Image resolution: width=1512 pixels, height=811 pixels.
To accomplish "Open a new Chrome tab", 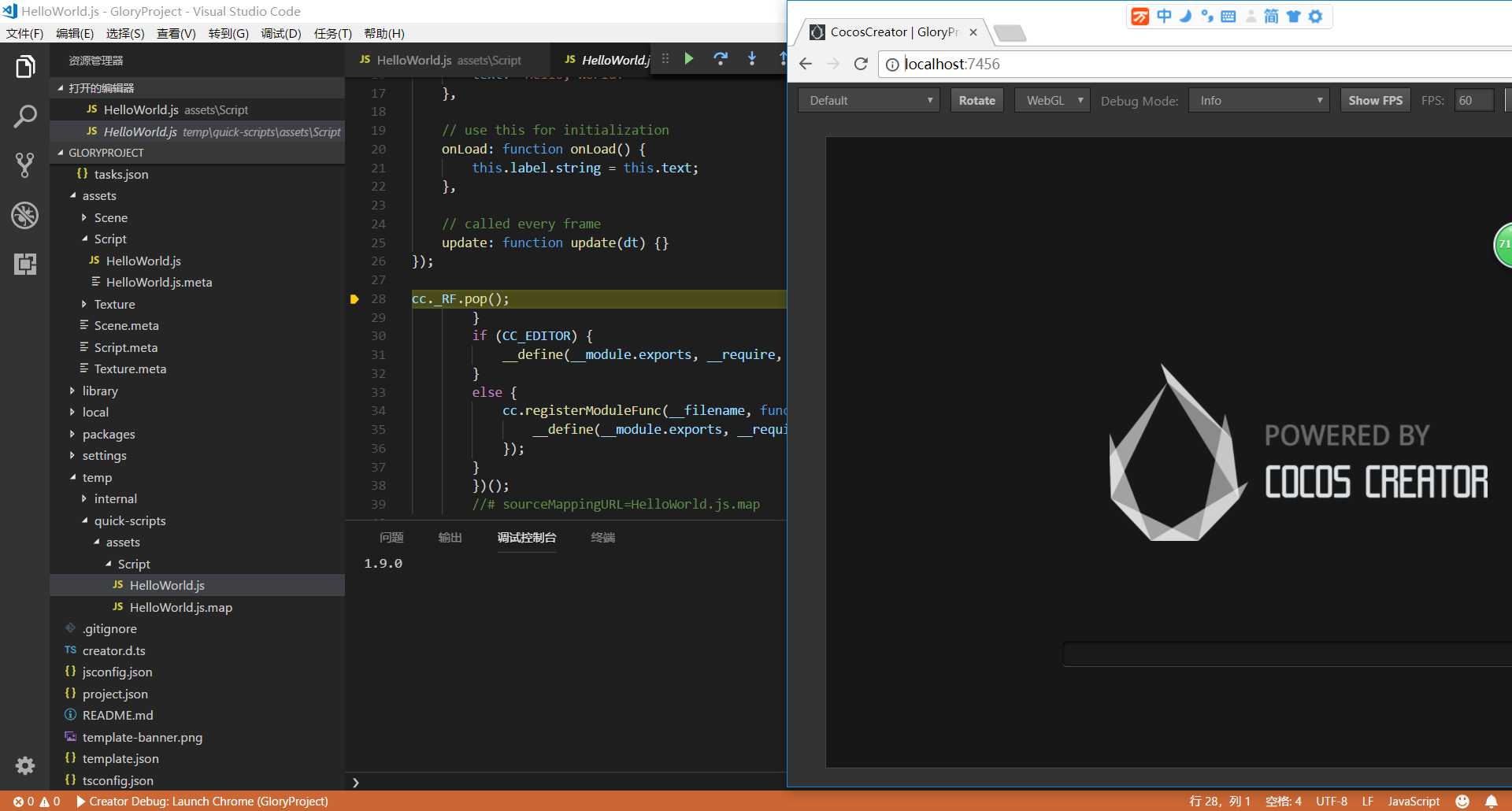I will pos(1010,33).
